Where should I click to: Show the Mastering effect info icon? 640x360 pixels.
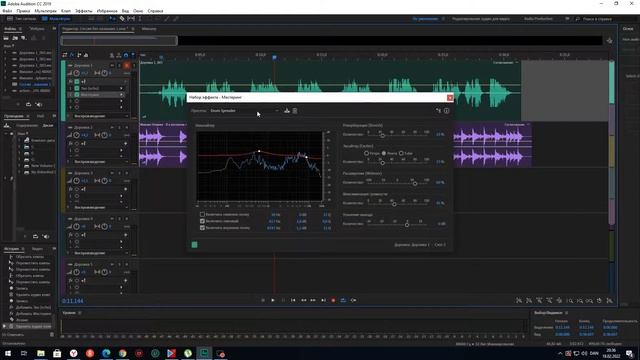click(x=447, y=111)
